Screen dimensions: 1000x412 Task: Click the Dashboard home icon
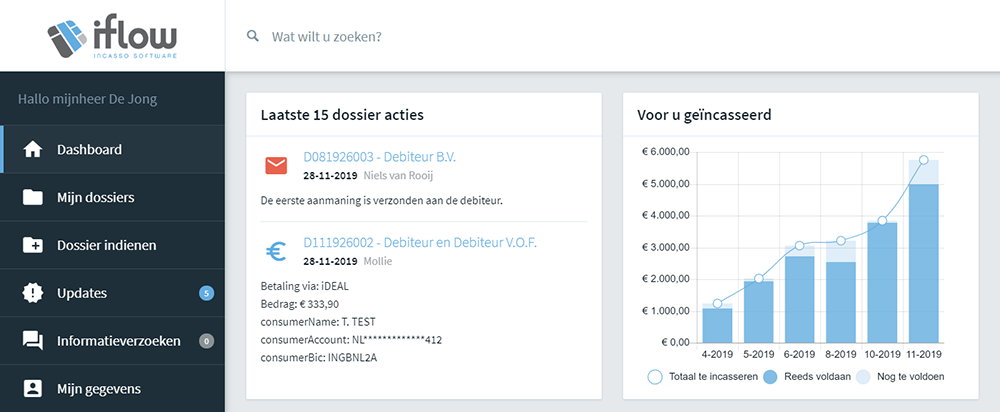point(33,150)
